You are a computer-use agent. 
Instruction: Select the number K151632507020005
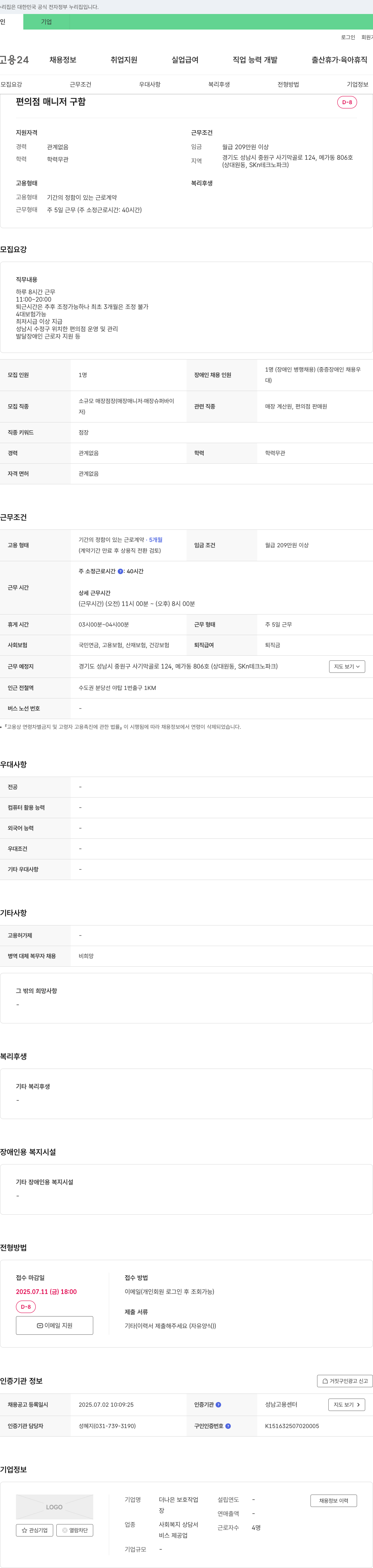[292, 1426]
